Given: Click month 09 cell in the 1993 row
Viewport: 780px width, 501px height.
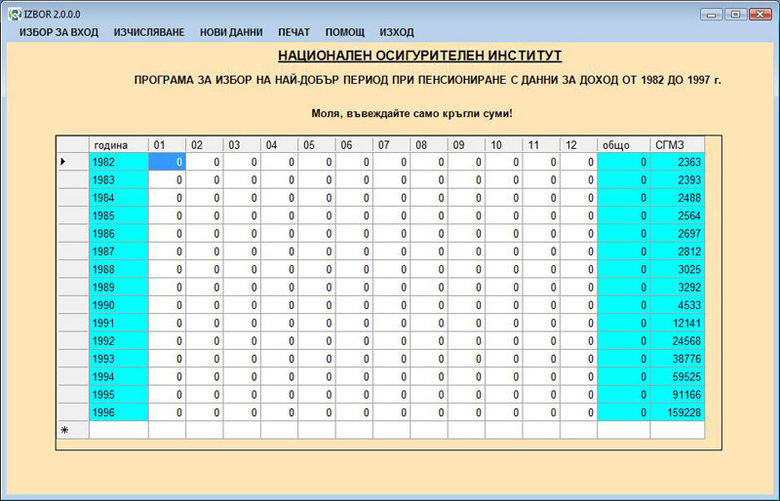Looking at the screenshot, I should 467,359.
